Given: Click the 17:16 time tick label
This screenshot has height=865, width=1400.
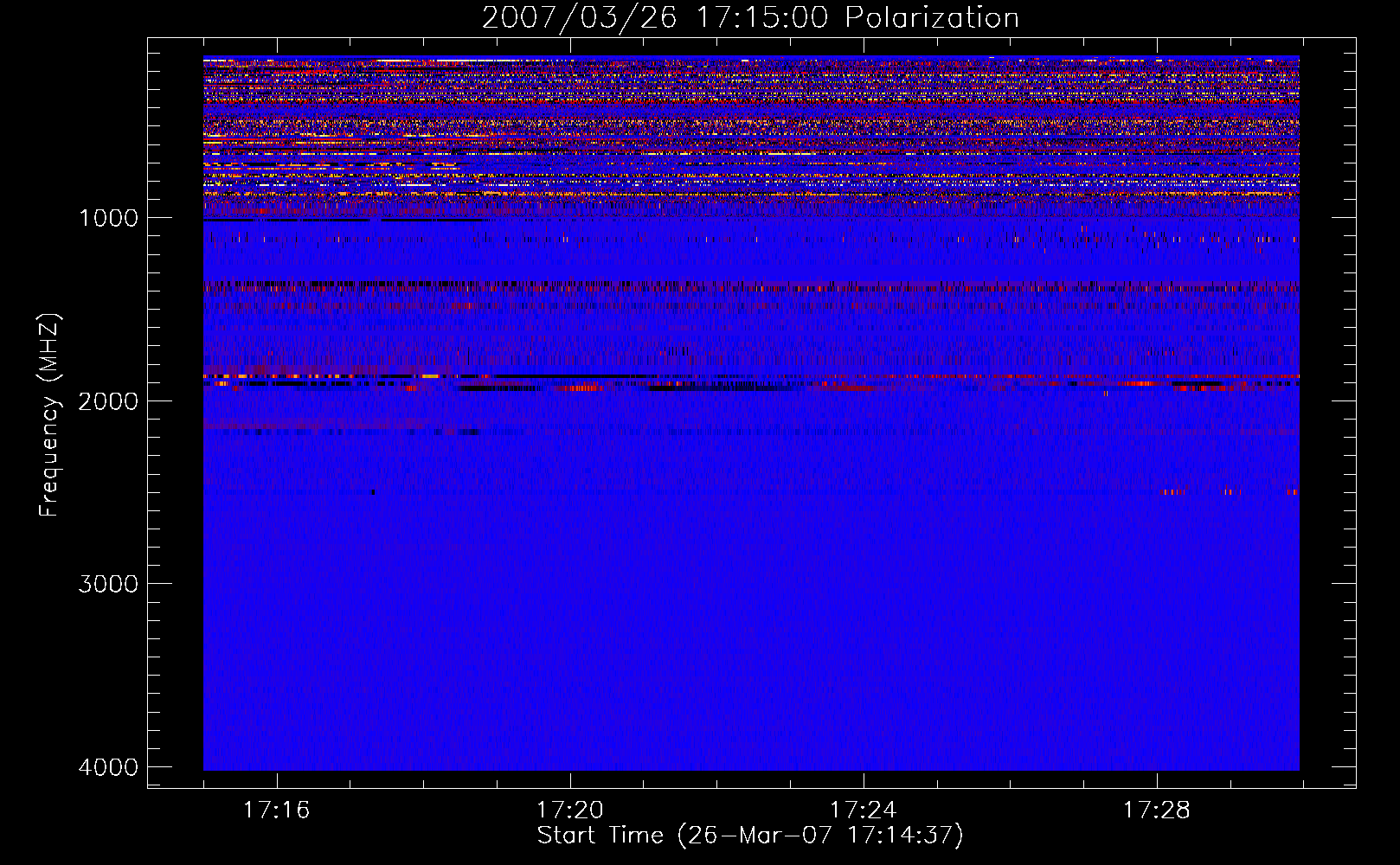Looking at the screenshot, I should point(277,811).
